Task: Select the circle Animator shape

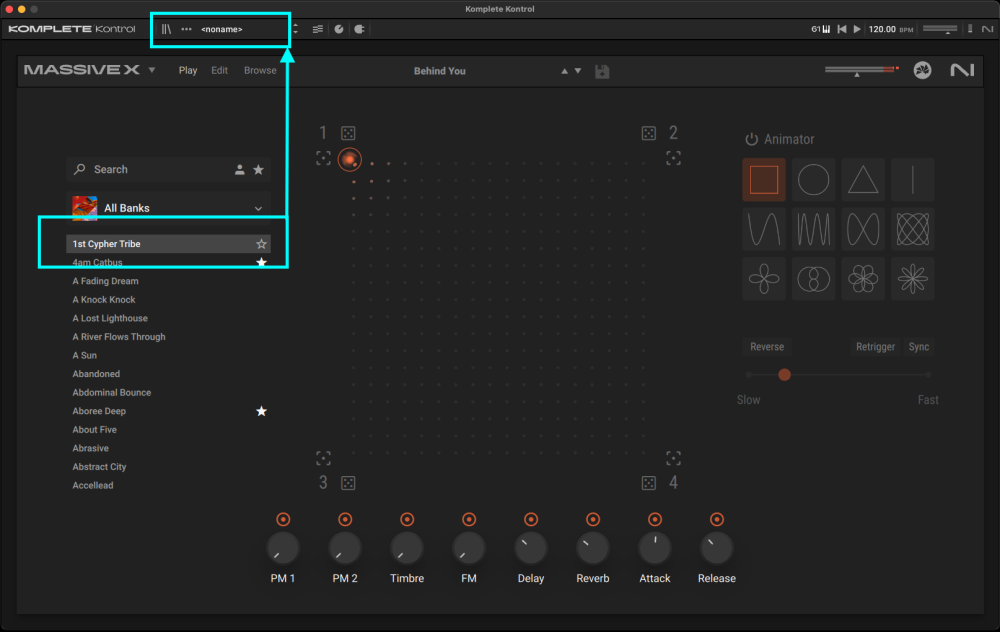Action: pyautogui.click(x=814, y=180)
